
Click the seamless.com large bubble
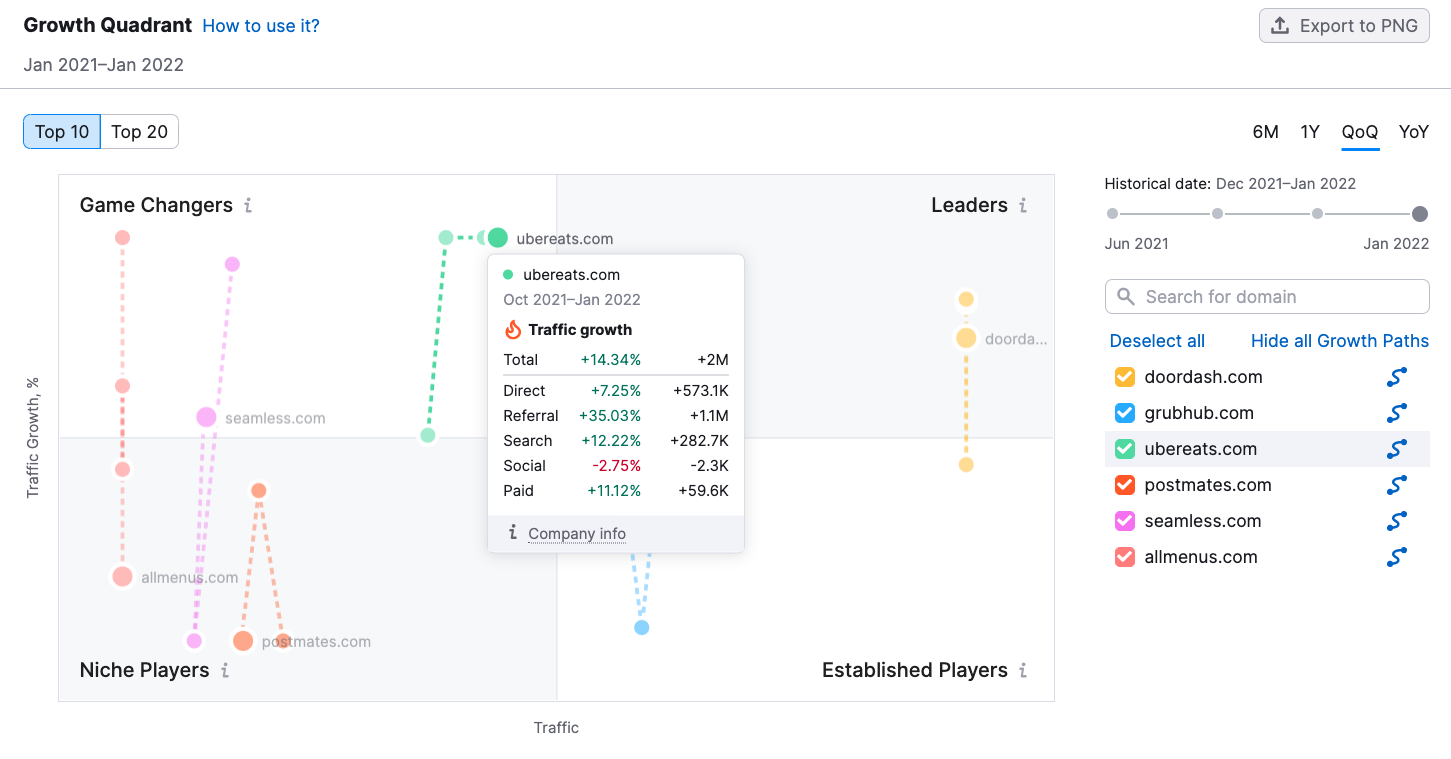(x=206, y=417)
